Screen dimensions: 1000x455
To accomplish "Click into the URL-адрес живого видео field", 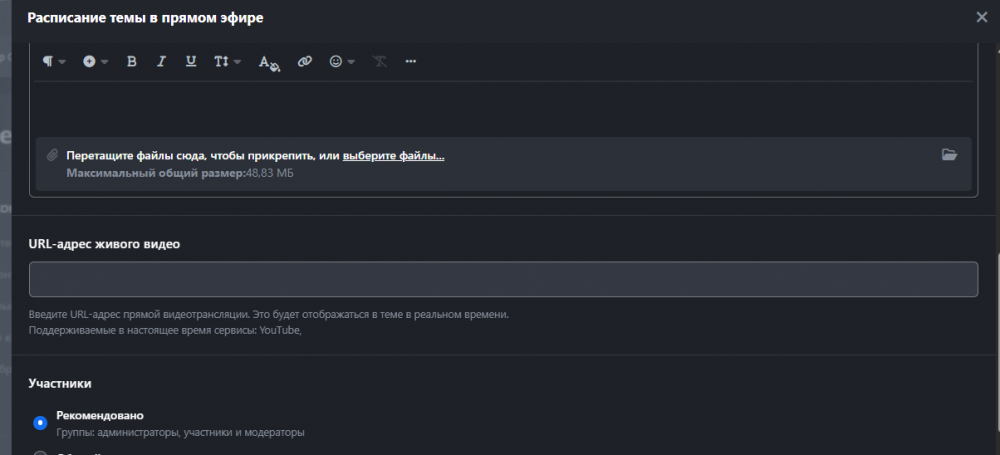I will click(x=503, y=279).
